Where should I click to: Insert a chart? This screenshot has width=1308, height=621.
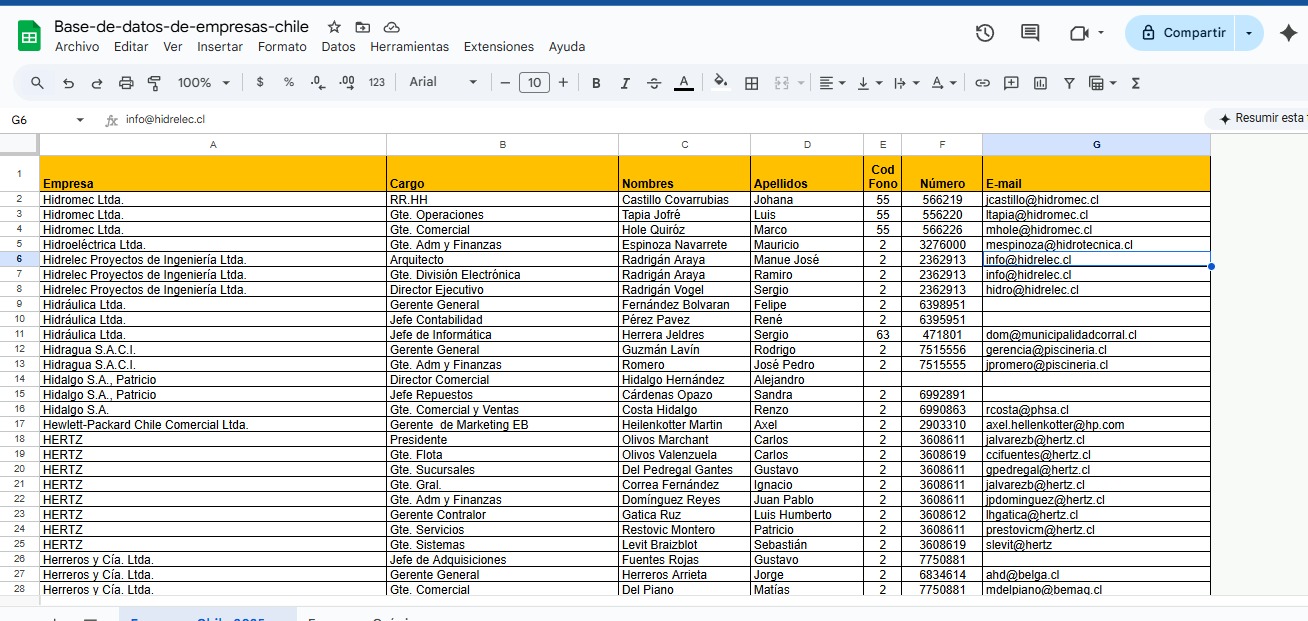click(x=1040, y=83)
